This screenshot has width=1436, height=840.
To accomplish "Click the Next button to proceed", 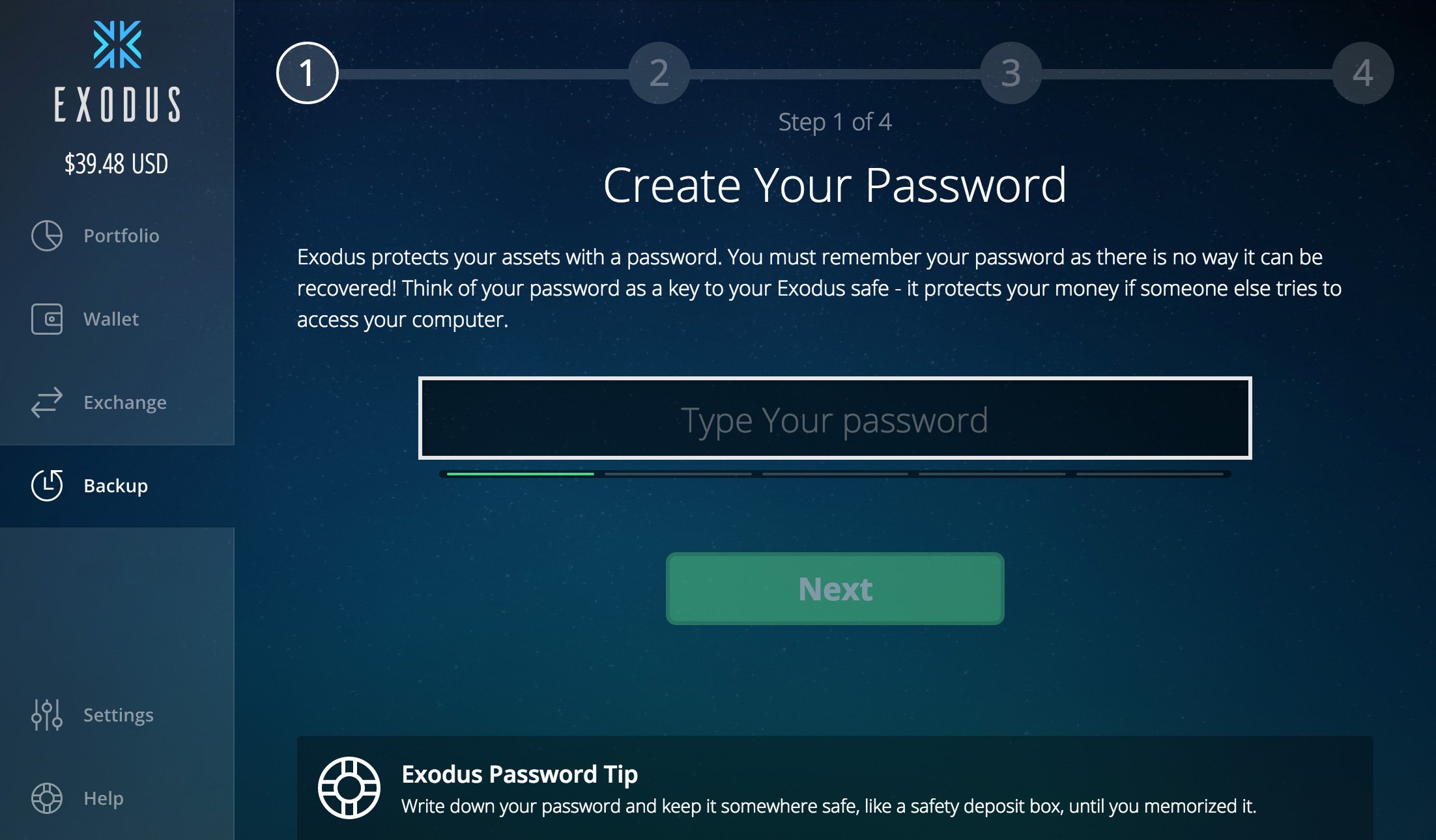I will coord(835,588).
